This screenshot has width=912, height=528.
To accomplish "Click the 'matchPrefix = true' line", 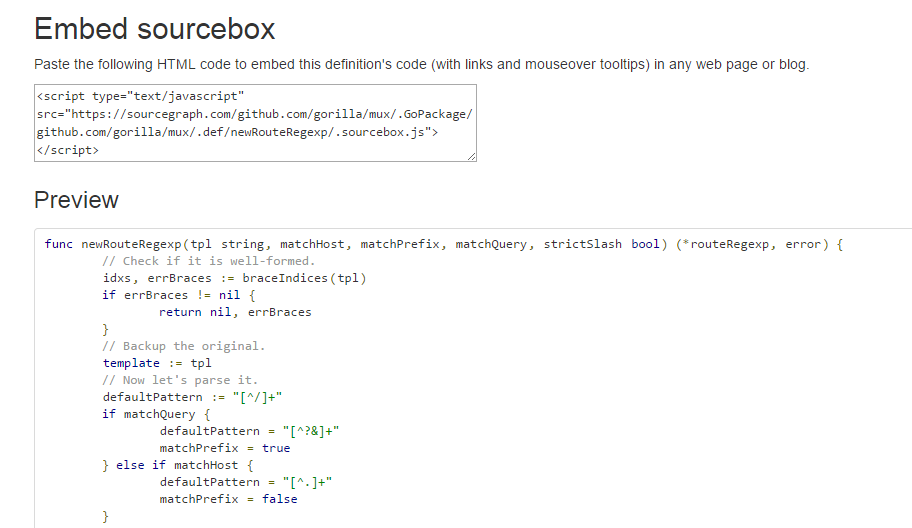I will pos(224,448).
